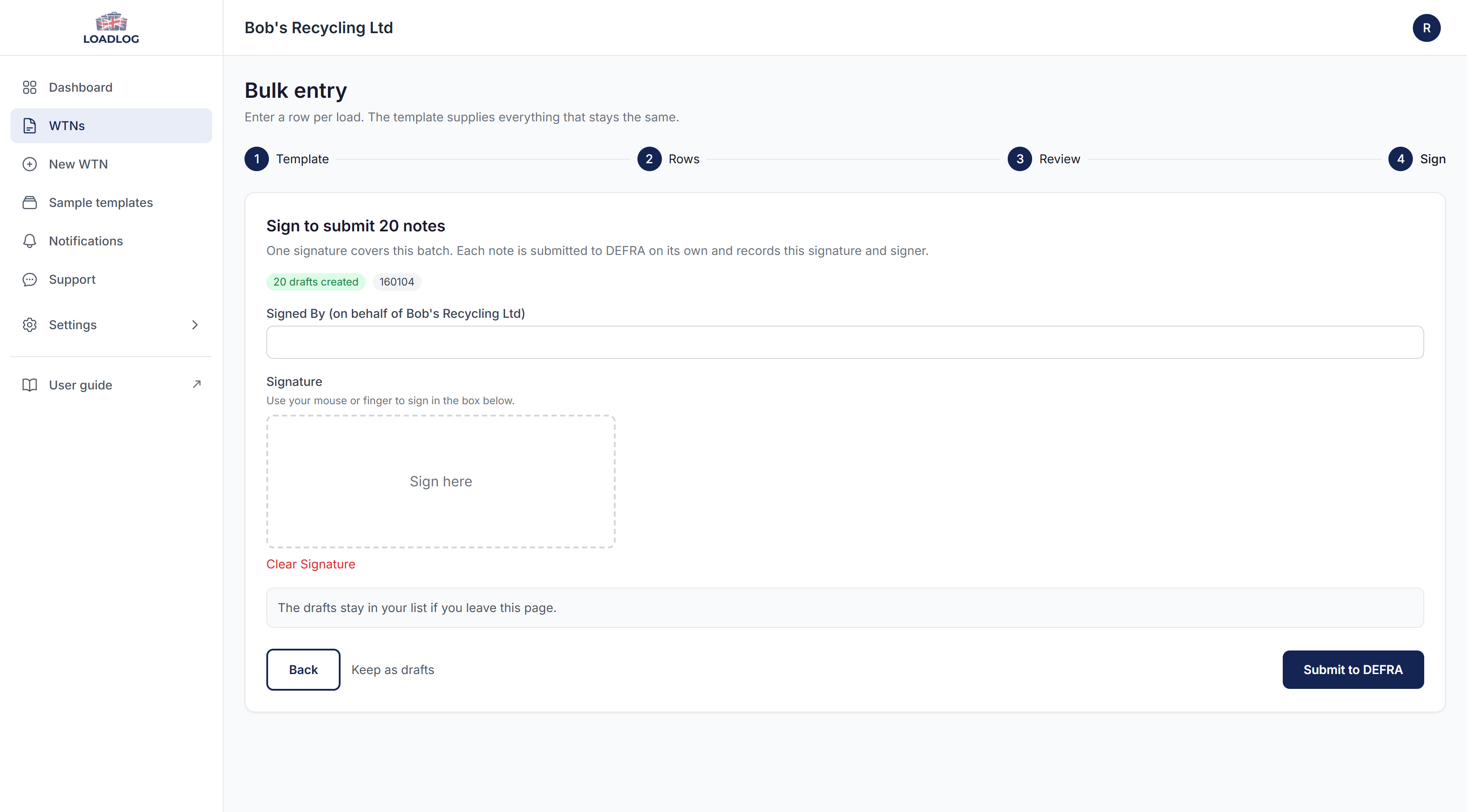The width and height of the screenshot is (1467, 812).
Task: Open Dashboard from the sidebar
Action: (111, 87)
